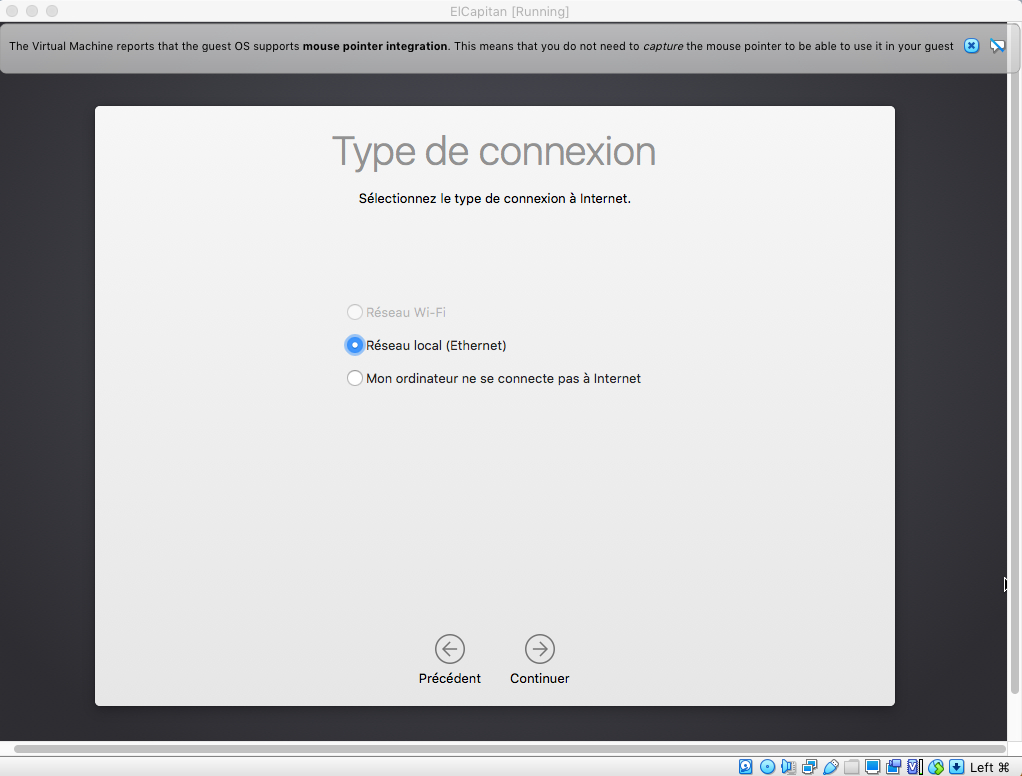The height and width of the screenshot is (776, 1022).
Task: Click the ElCapitan [Running] window title
Action: (510, 12)
